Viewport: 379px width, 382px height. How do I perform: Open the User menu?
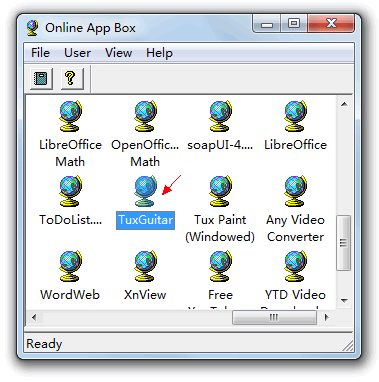77,53
